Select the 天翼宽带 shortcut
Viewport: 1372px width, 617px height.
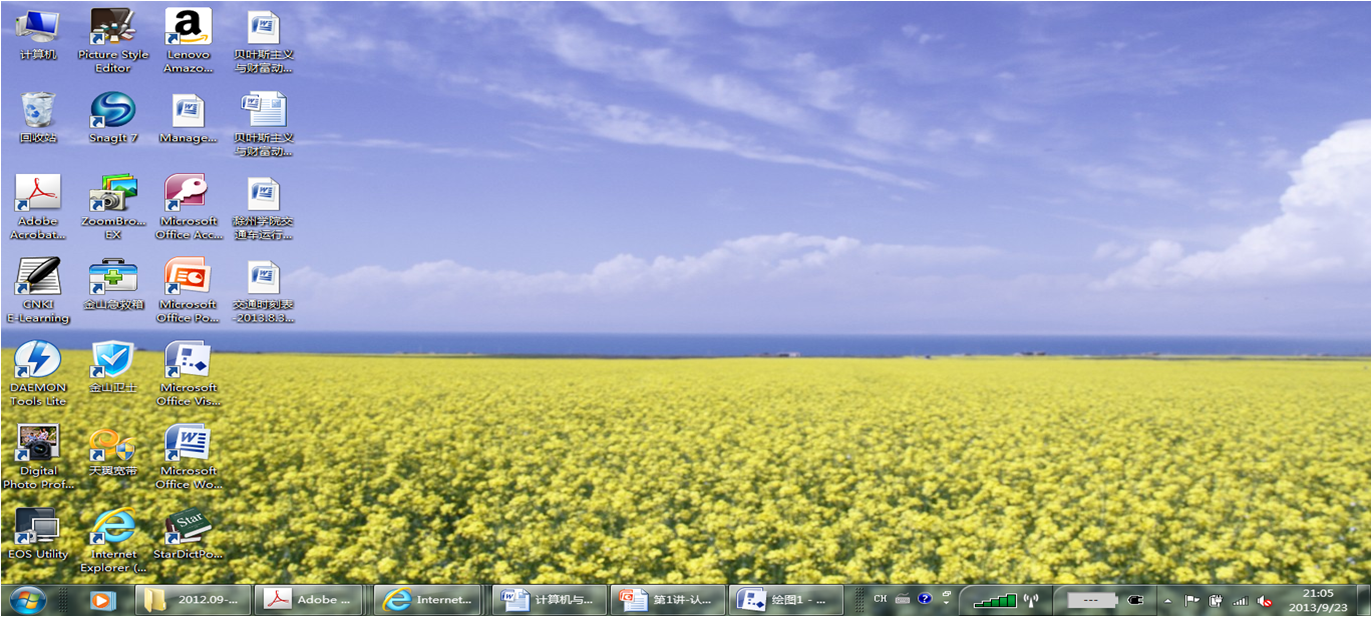(113, 449)
